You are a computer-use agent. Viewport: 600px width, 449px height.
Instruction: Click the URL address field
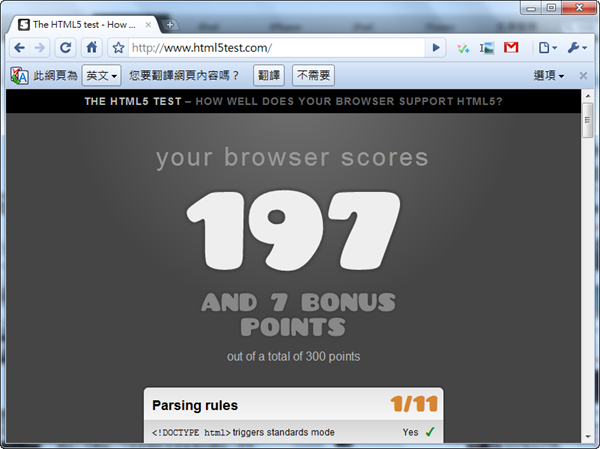[277, 48]
